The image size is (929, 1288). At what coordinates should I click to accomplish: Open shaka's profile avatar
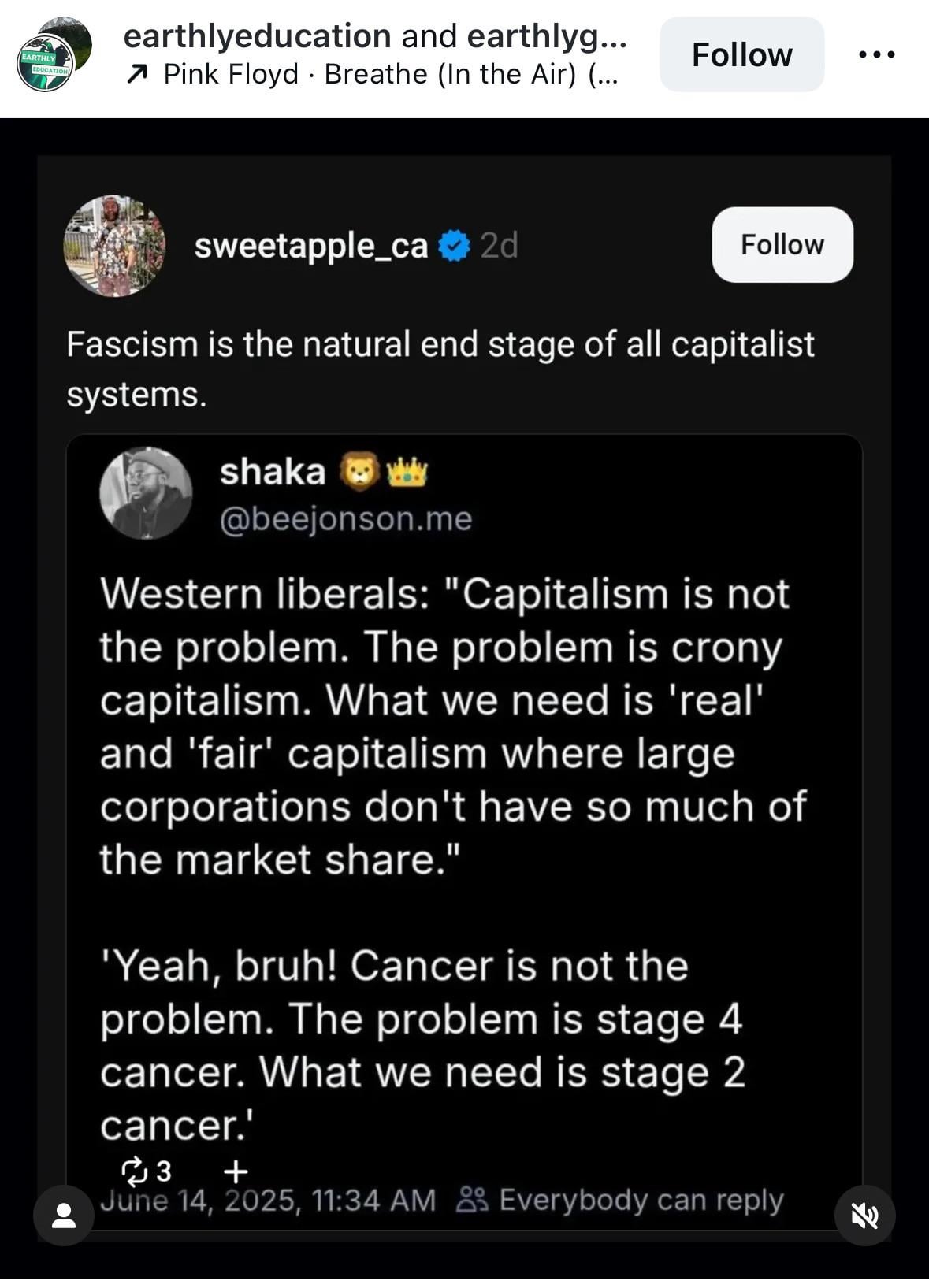[x=146, y=493]
